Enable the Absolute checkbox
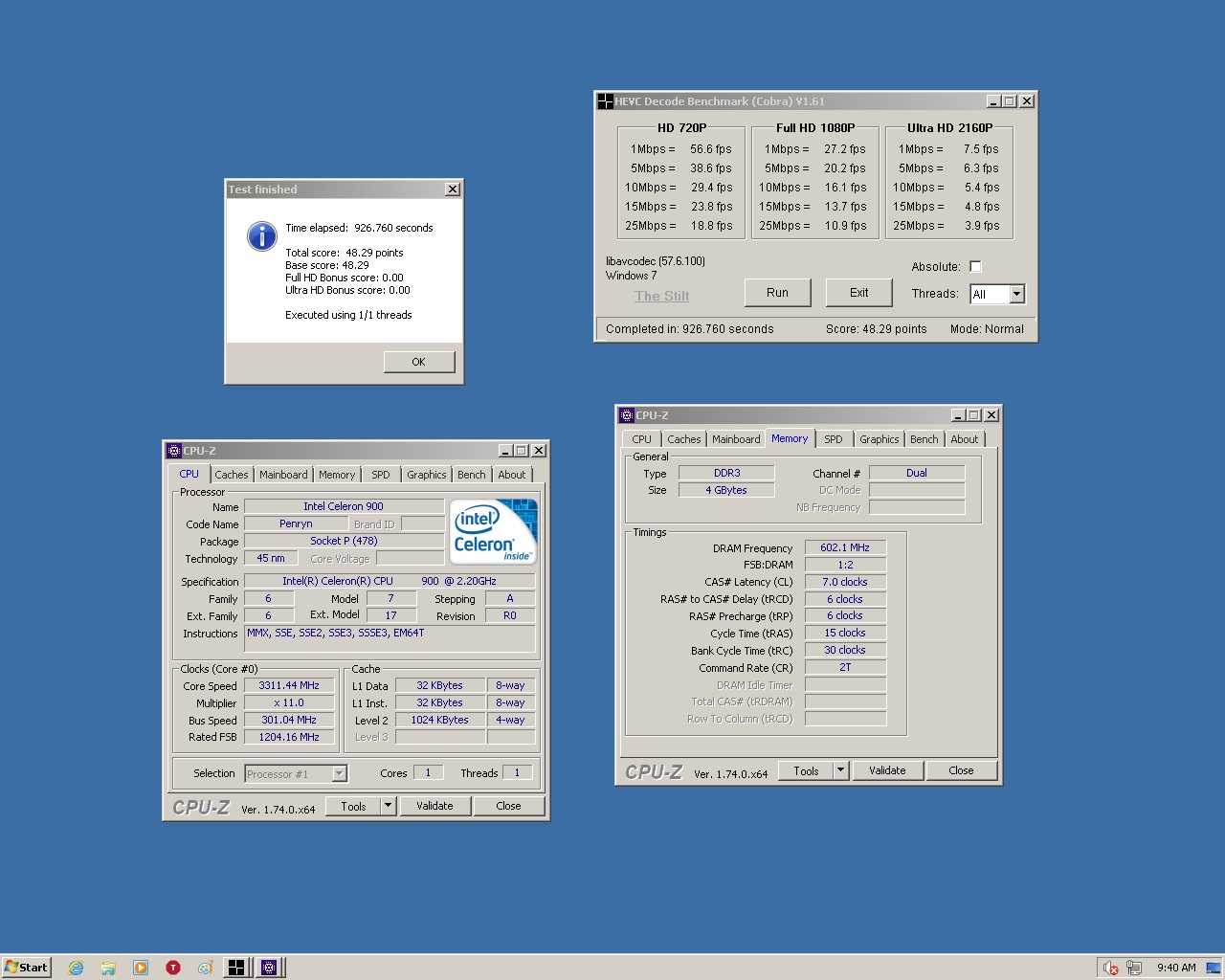Viewport: 1225px width, 980px height. [975, 267]
